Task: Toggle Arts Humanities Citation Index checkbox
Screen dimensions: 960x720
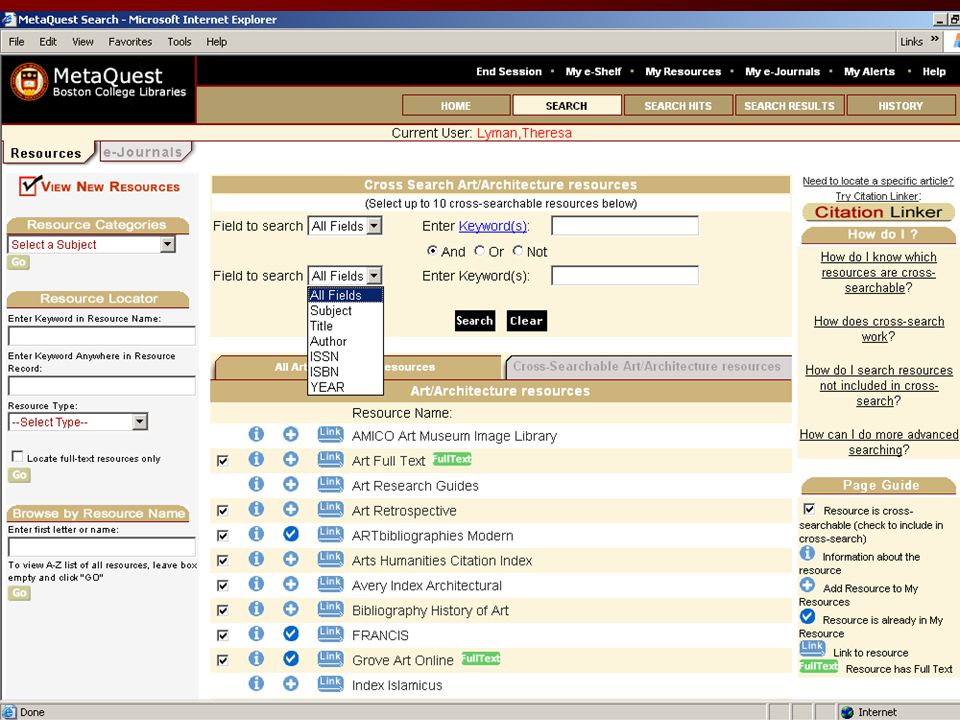Action: (x=223, y=561)
